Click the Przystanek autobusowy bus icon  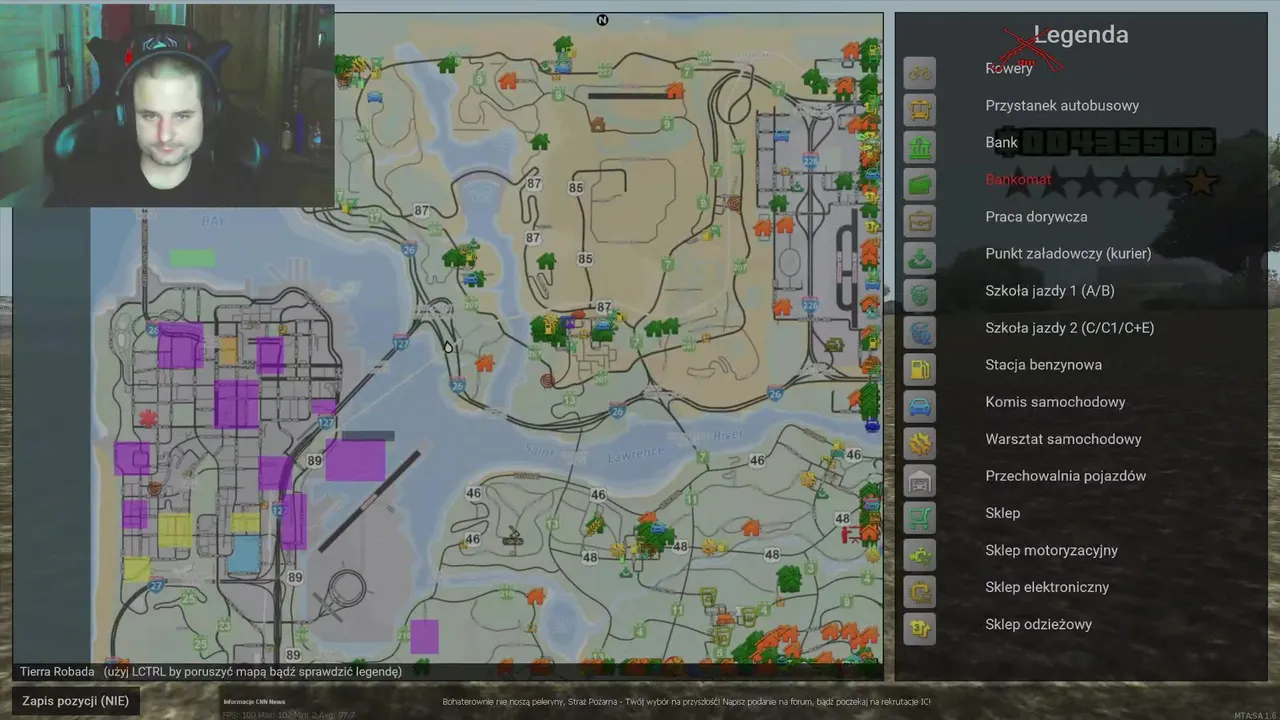coord(920,109)
